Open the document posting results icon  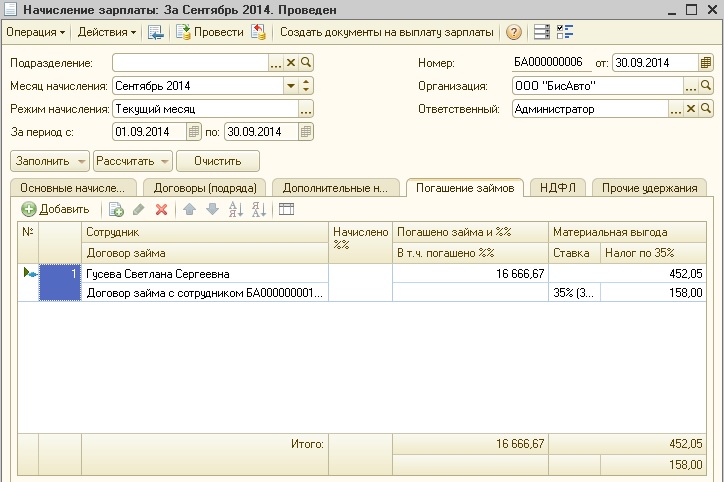click(259, 32)
